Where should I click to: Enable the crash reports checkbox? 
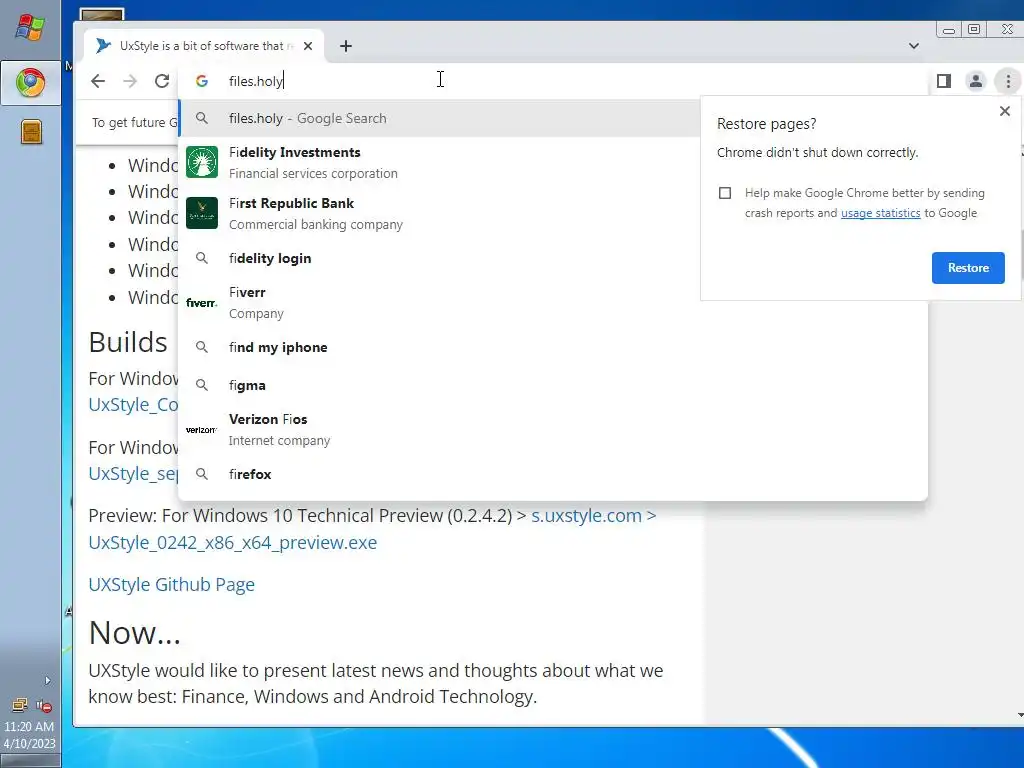(x=725, y=193)
